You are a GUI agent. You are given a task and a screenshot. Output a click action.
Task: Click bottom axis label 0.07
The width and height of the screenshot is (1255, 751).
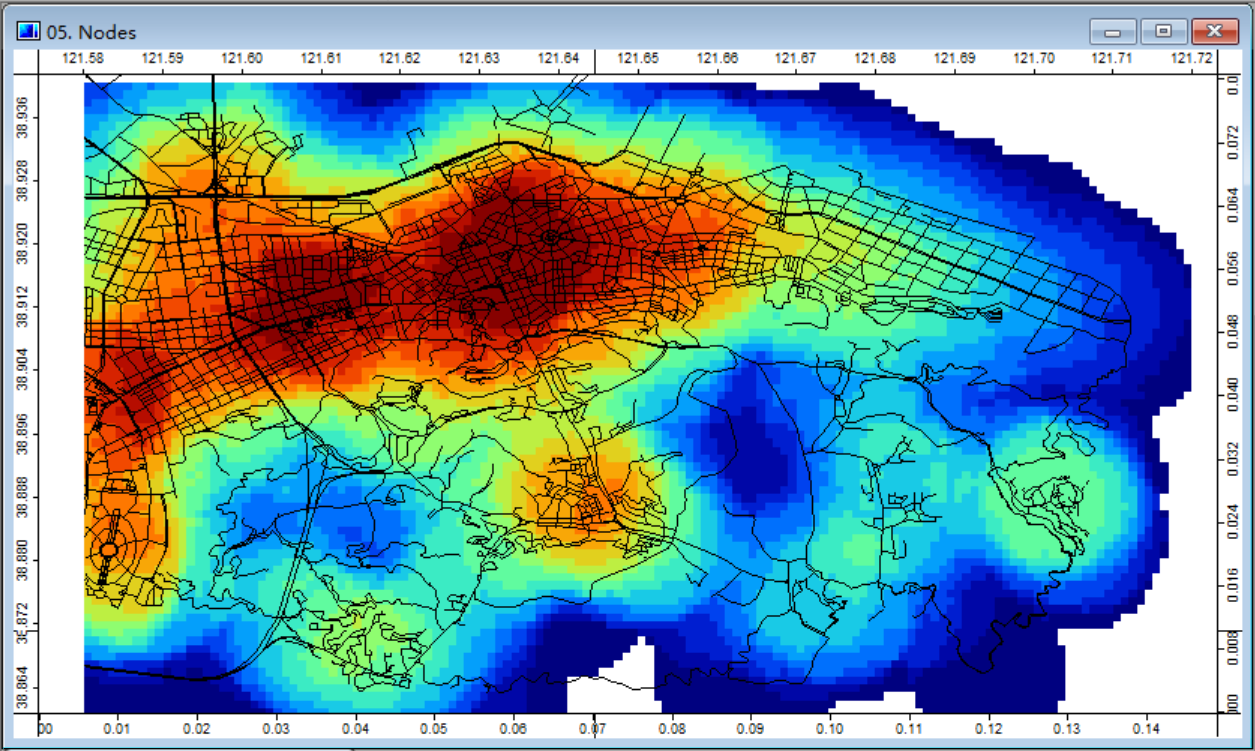[593, 731]
